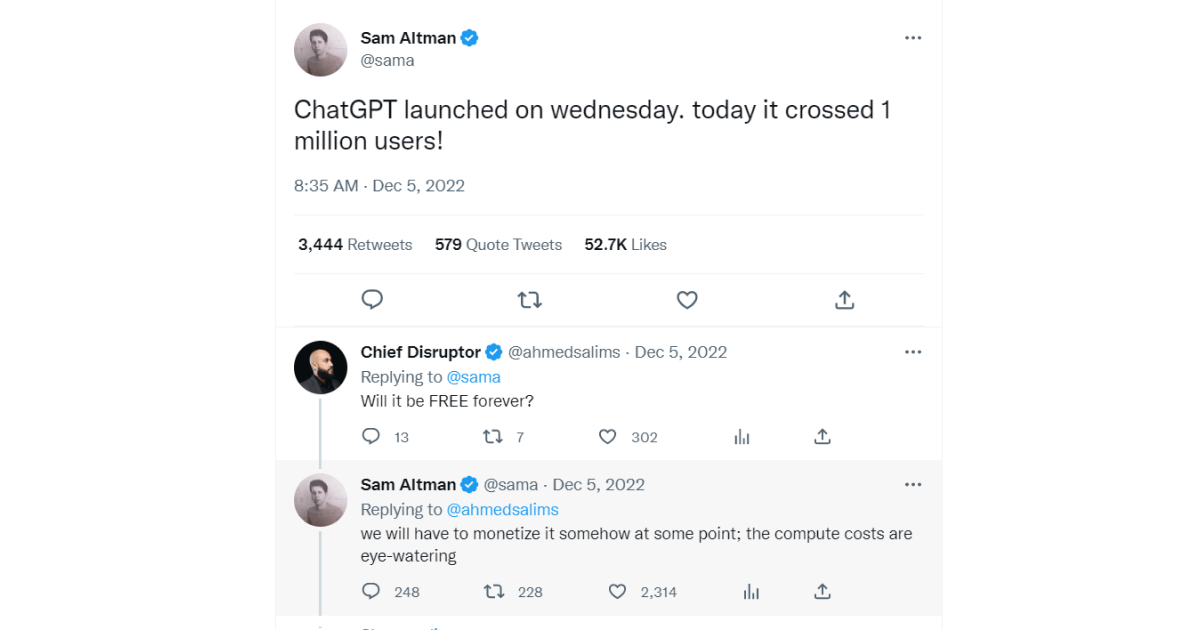This screenshot has height=630, width=1200.
Task: View analytics for Sam Altman's reply
Action: point(751,591)
